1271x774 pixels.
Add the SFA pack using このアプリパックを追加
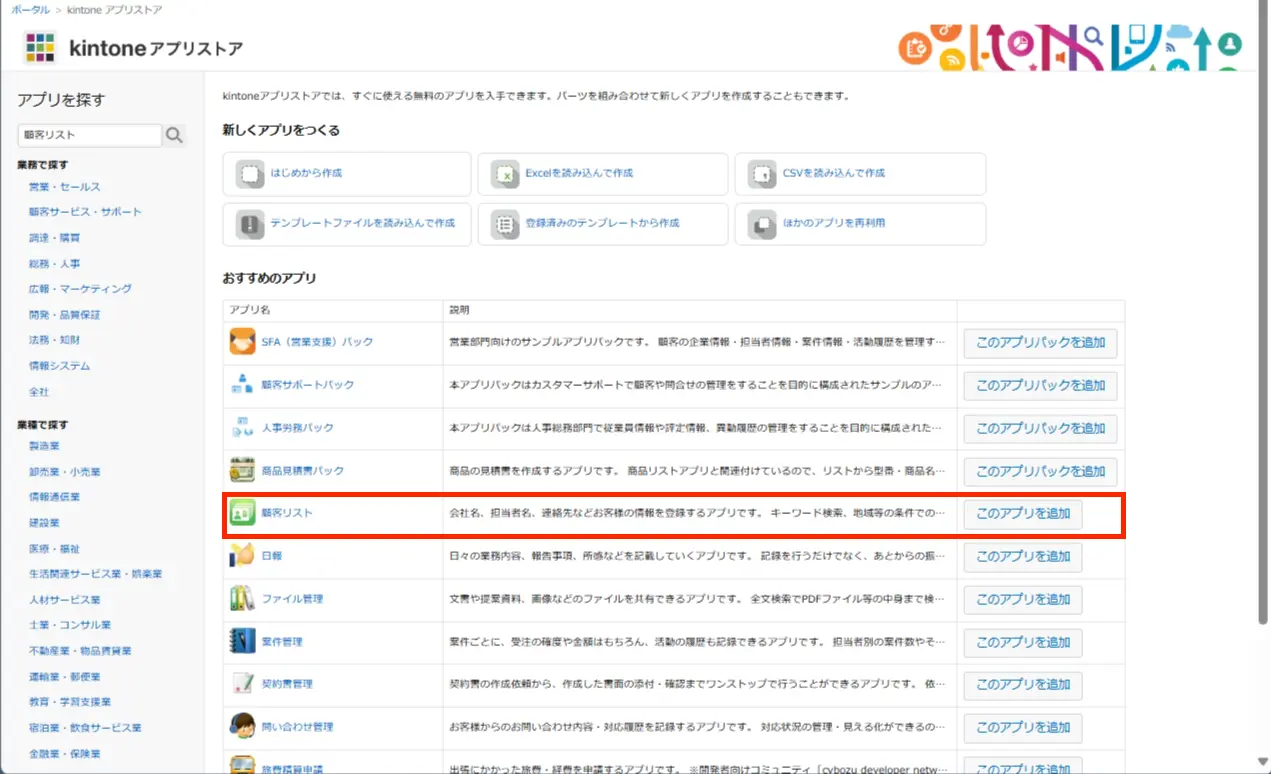tap(1040, 343)
